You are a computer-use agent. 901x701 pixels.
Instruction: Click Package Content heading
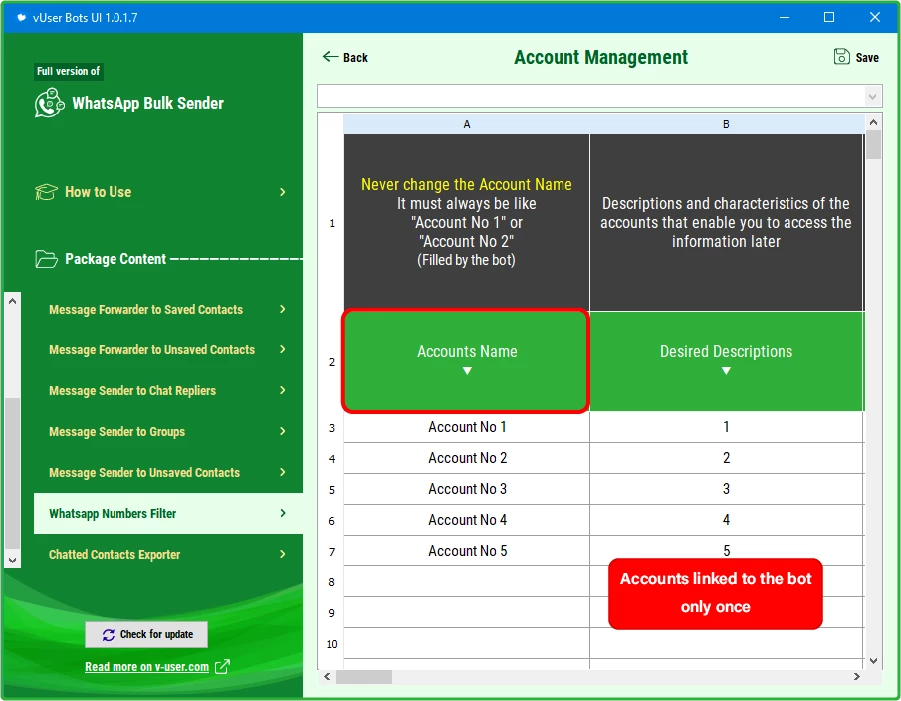(x=115, y=259)
